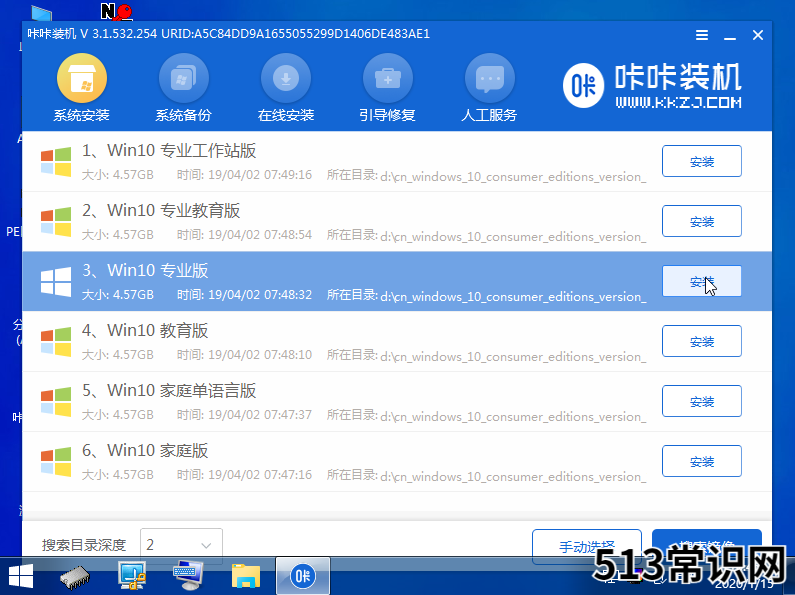Click Windows logo of Win10 教育版 row
Viewport: 795px width, 595px height.
point(56,342)
